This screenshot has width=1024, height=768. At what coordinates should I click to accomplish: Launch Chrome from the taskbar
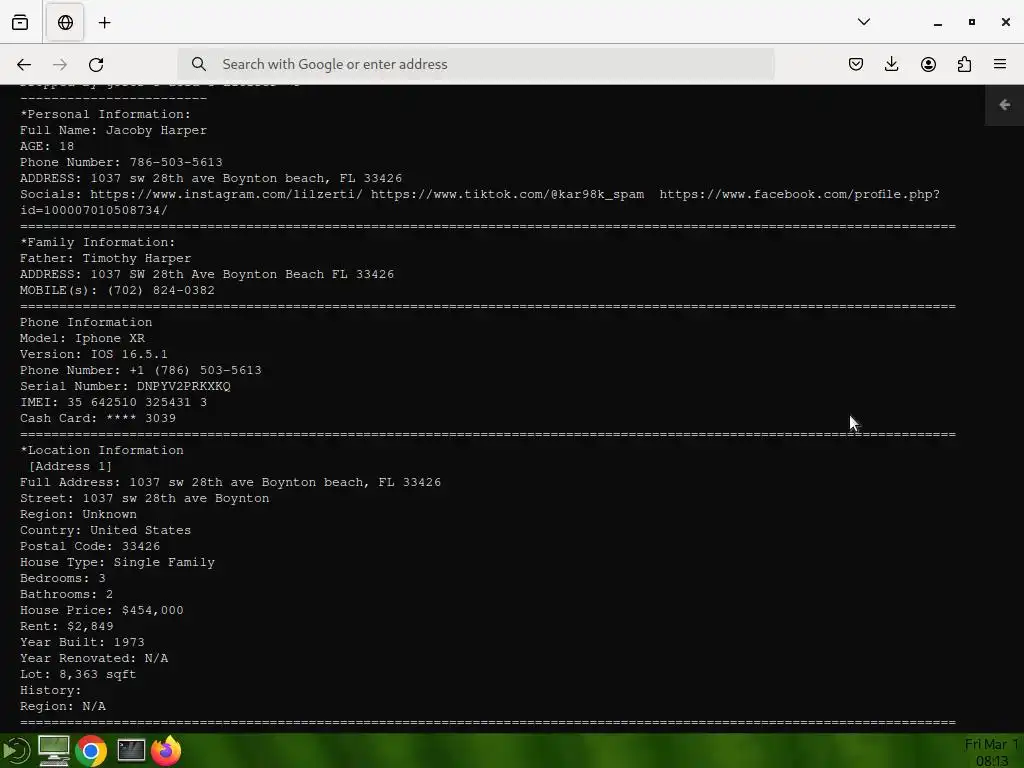(91, 751)
